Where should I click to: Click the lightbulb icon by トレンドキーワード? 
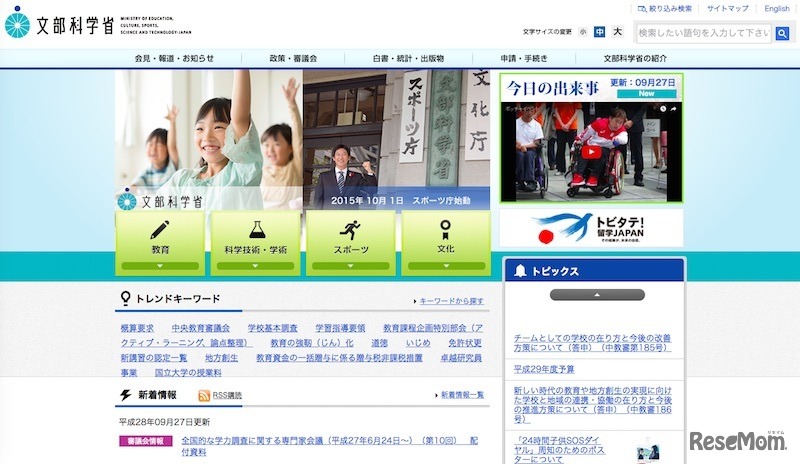click(125, 298)
